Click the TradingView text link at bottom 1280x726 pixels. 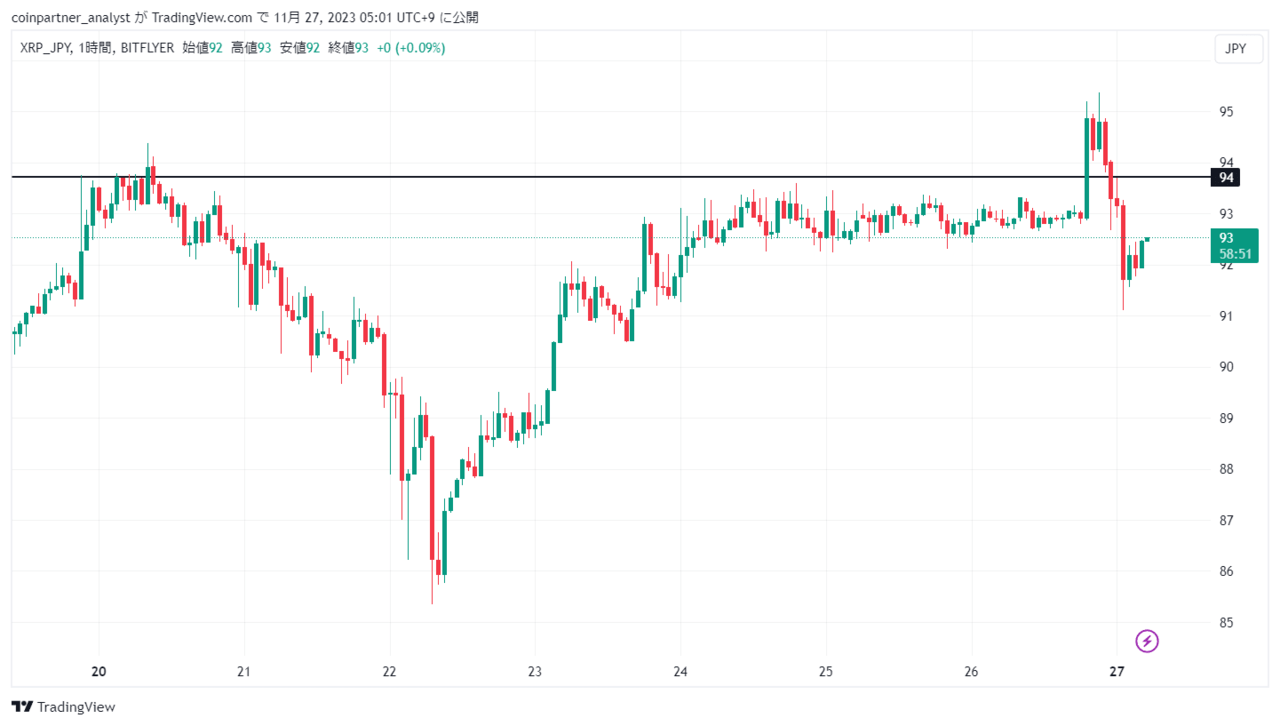click(x=76, y=707)
